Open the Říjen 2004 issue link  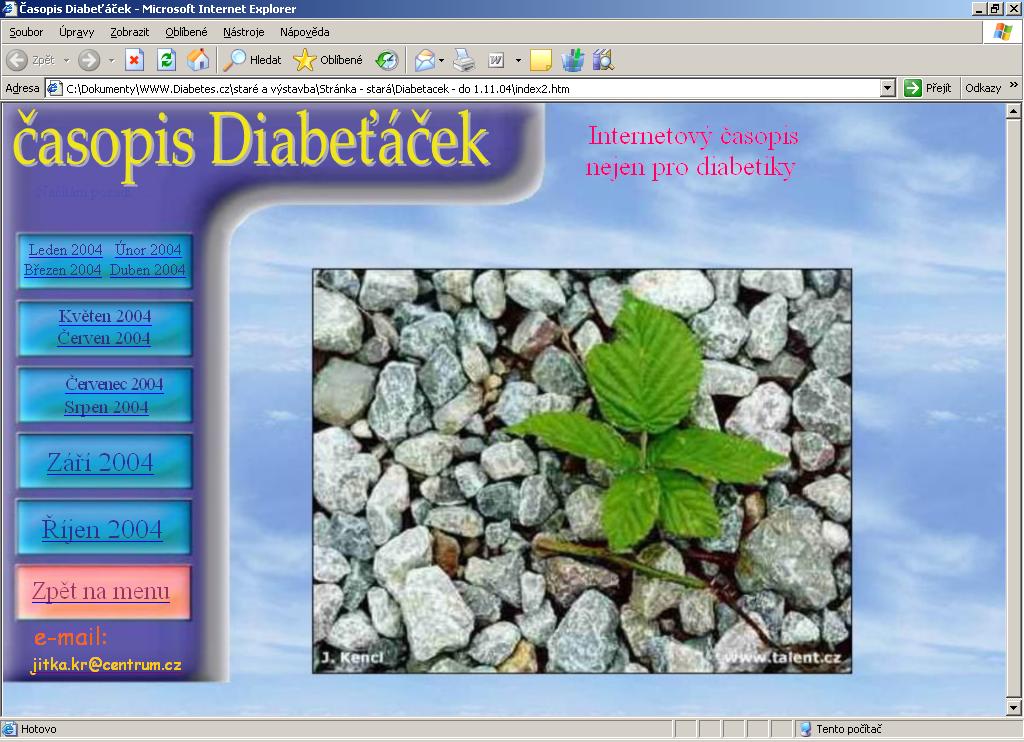tap(102, 528)
